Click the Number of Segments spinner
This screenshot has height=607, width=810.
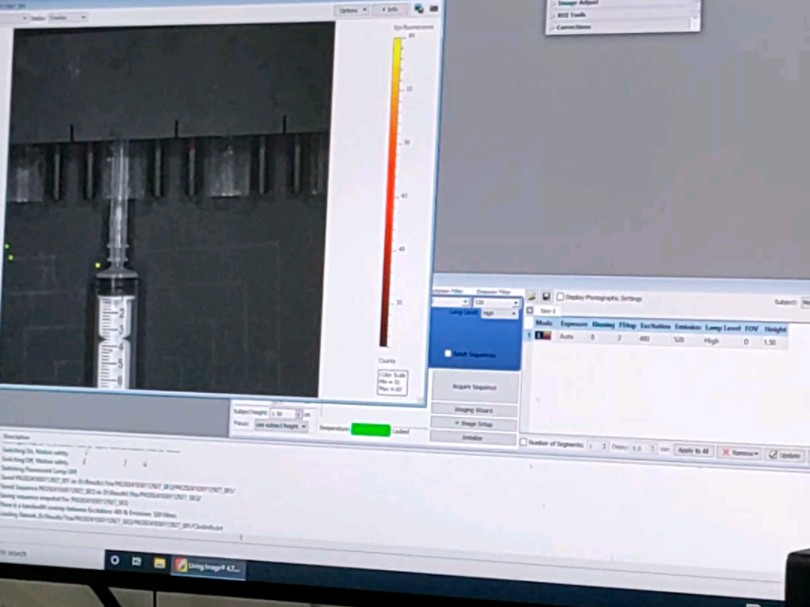tap(598, 446)
